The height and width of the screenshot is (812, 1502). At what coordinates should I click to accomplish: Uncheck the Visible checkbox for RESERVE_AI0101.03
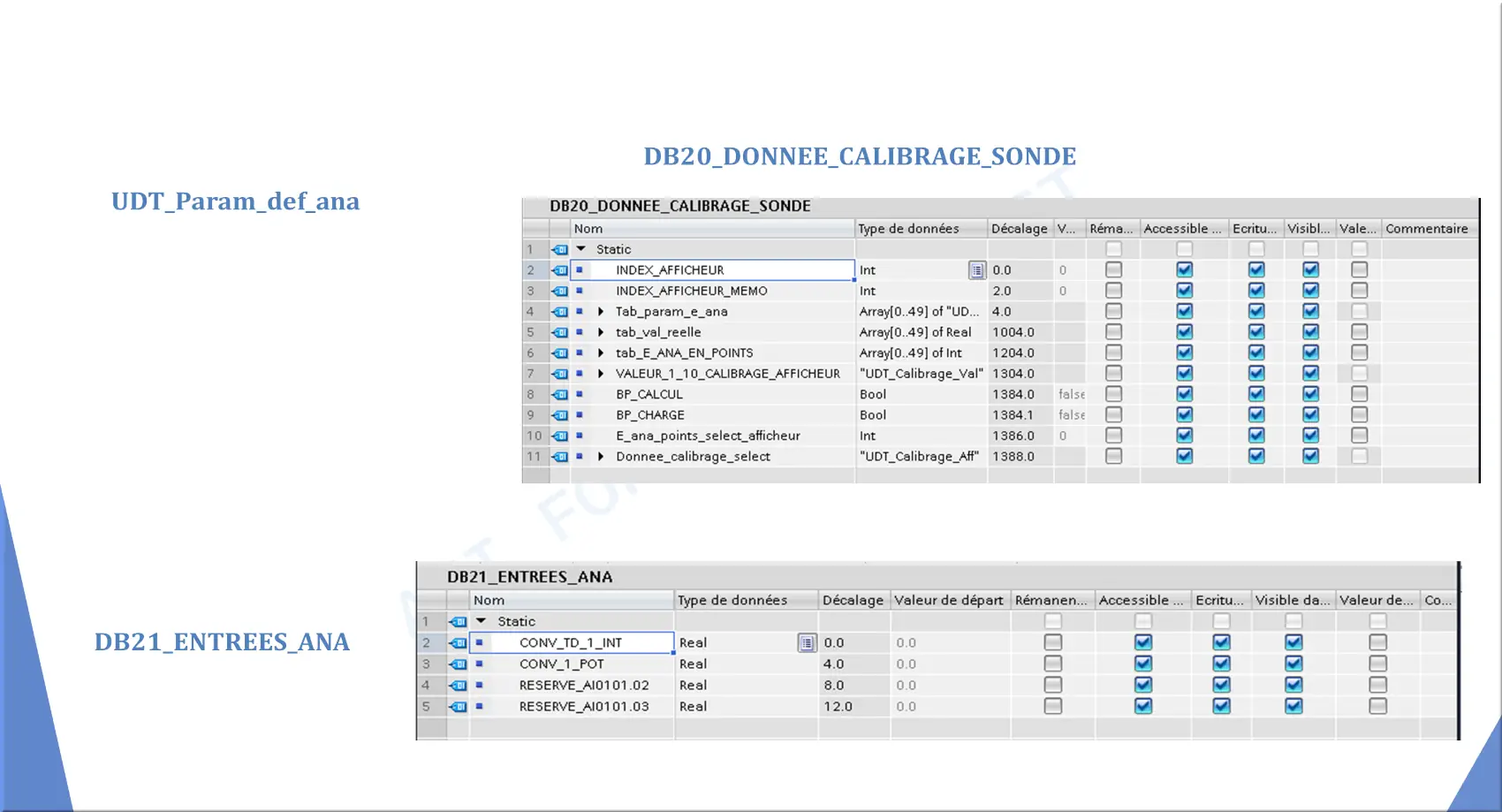coord(1293,706)
